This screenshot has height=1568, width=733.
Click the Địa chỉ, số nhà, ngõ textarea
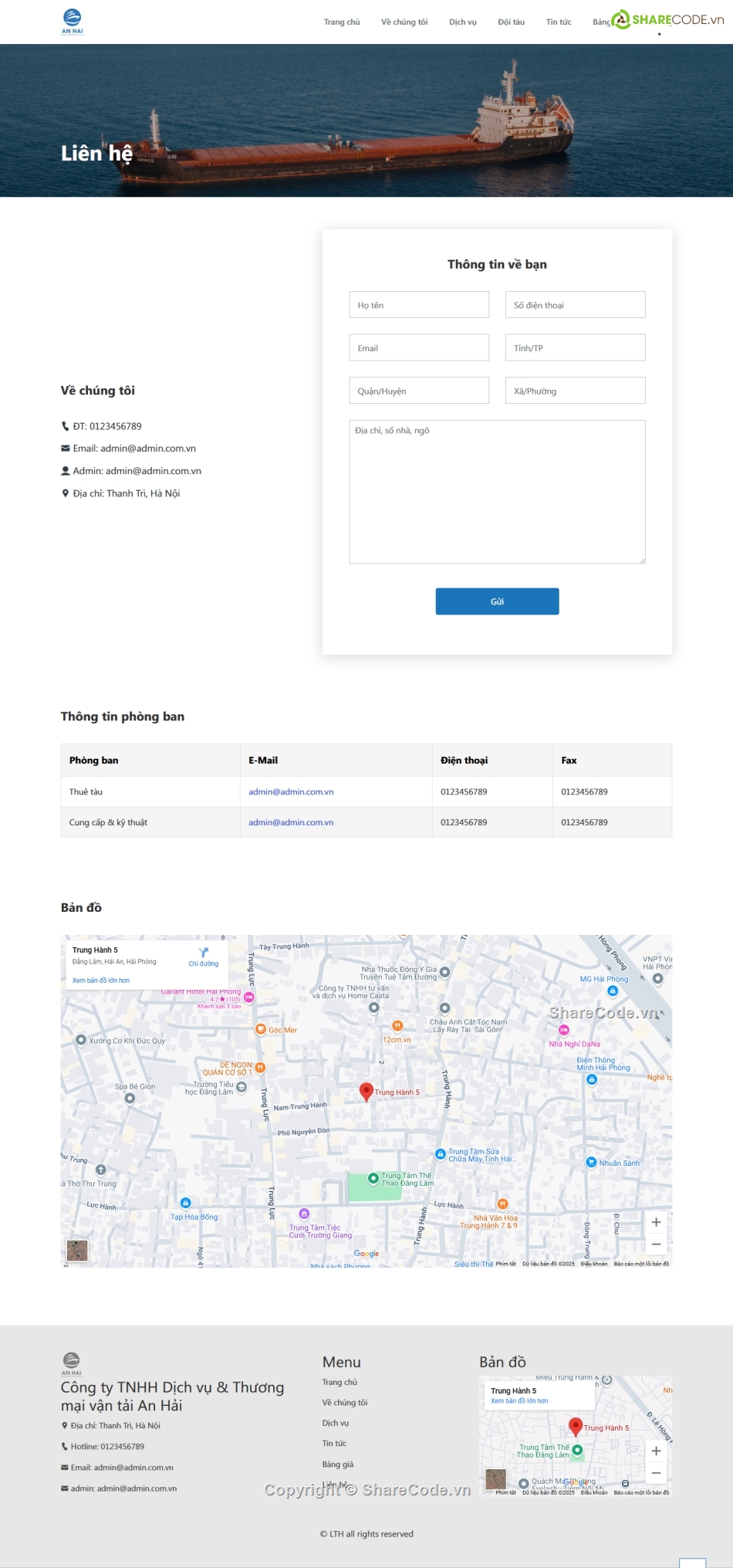pos(498,492)
